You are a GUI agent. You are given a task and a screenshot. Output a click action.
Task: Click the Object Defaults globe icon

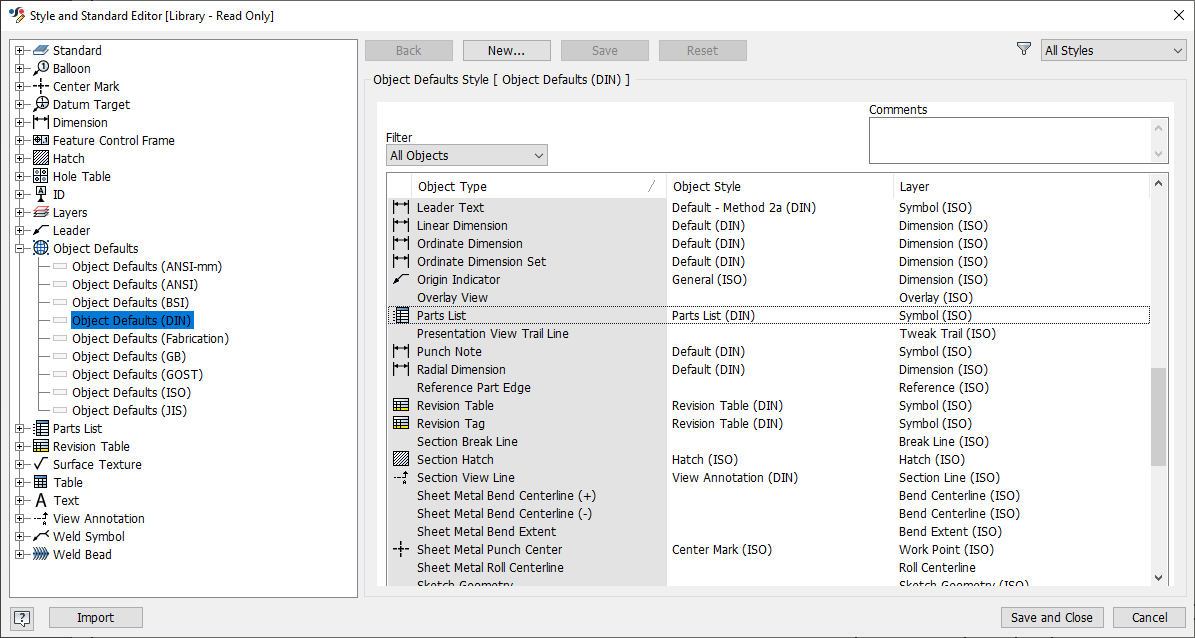tap(41, 248)
